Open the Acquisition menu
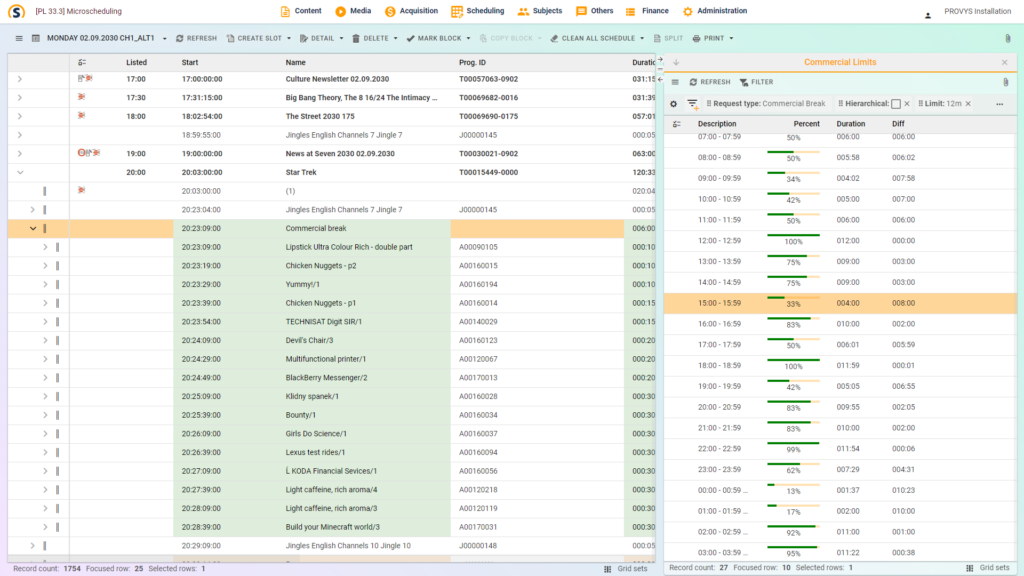This screenshot has width=1024, height=576. (x=411, y=11)
